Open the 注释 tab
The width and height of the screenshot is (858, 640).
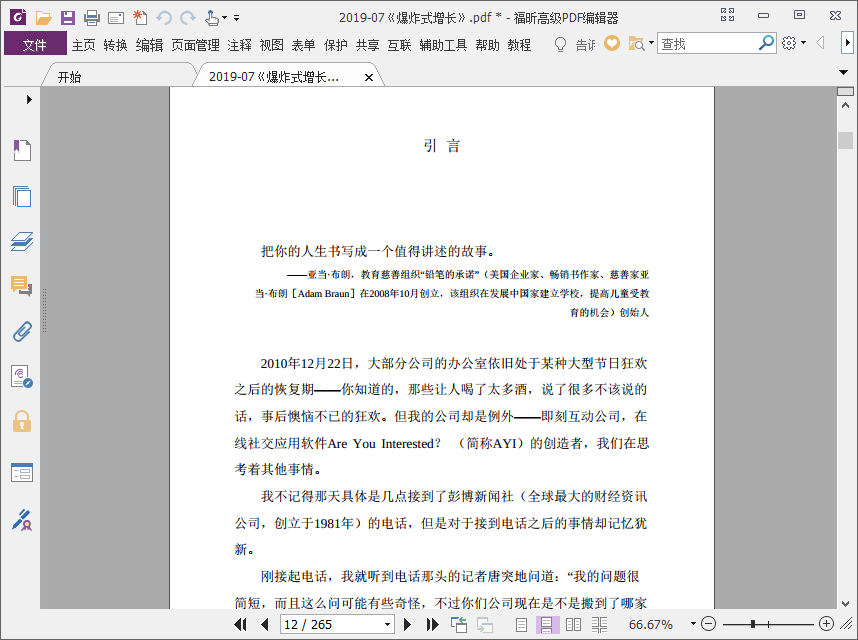click(x=240, y=45)
